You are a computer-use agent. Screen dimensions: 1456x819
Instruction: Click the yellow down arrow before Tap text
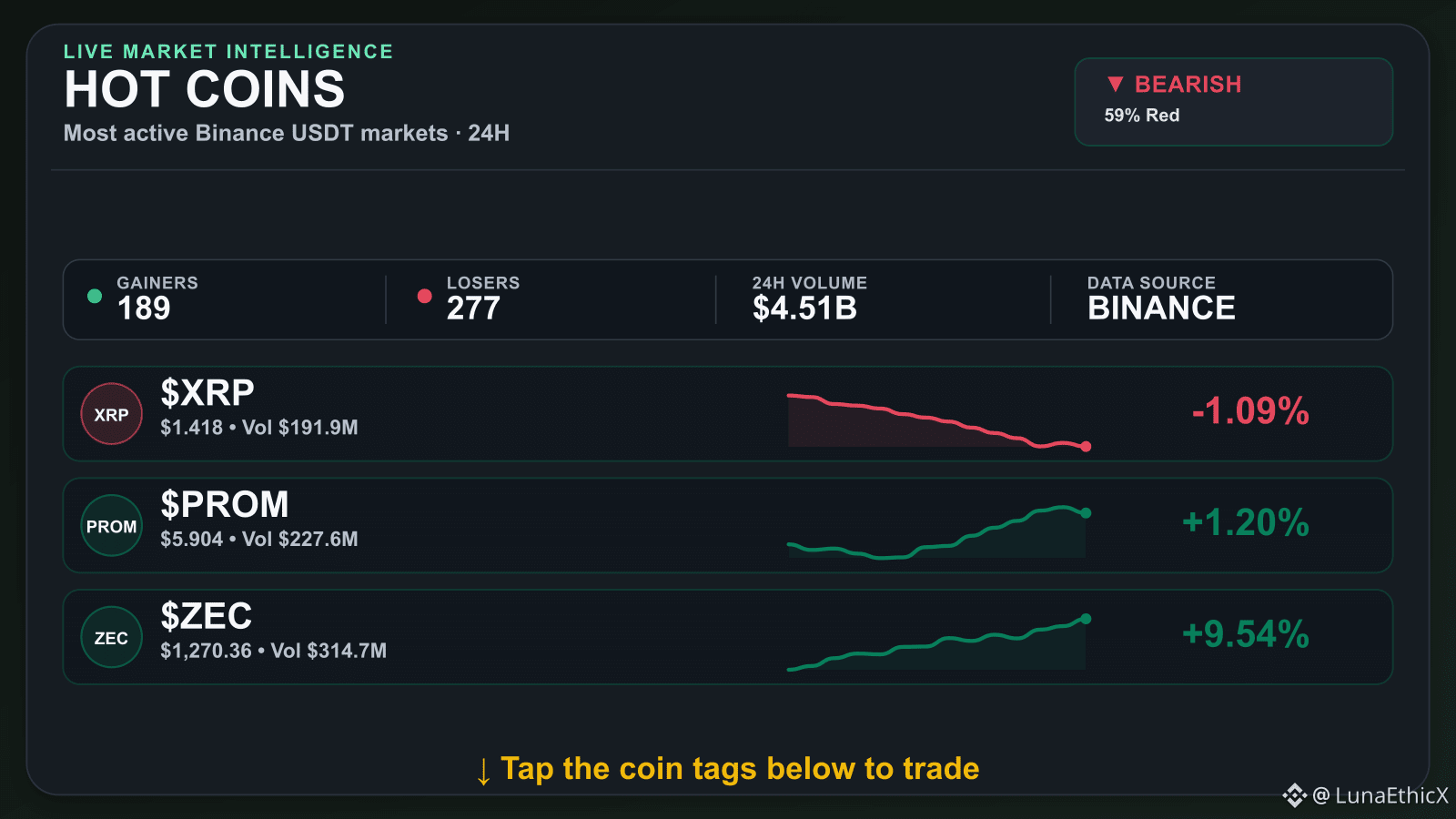point(483,771)
